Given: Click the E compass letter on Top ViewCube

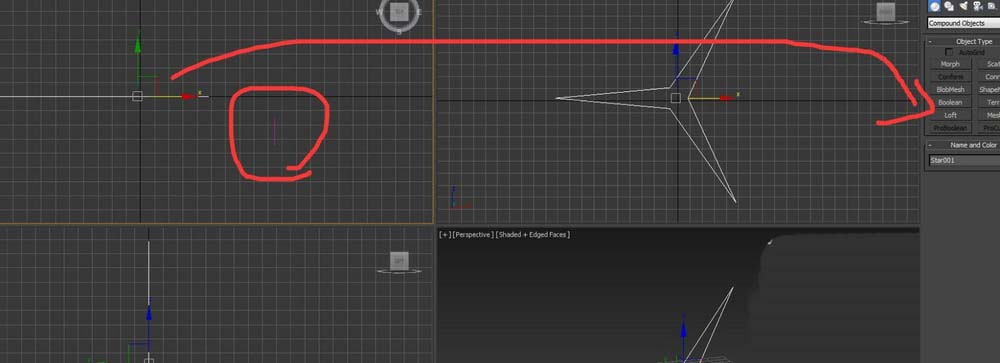Looking at the screenshot, I should click(x=419, y=11).
